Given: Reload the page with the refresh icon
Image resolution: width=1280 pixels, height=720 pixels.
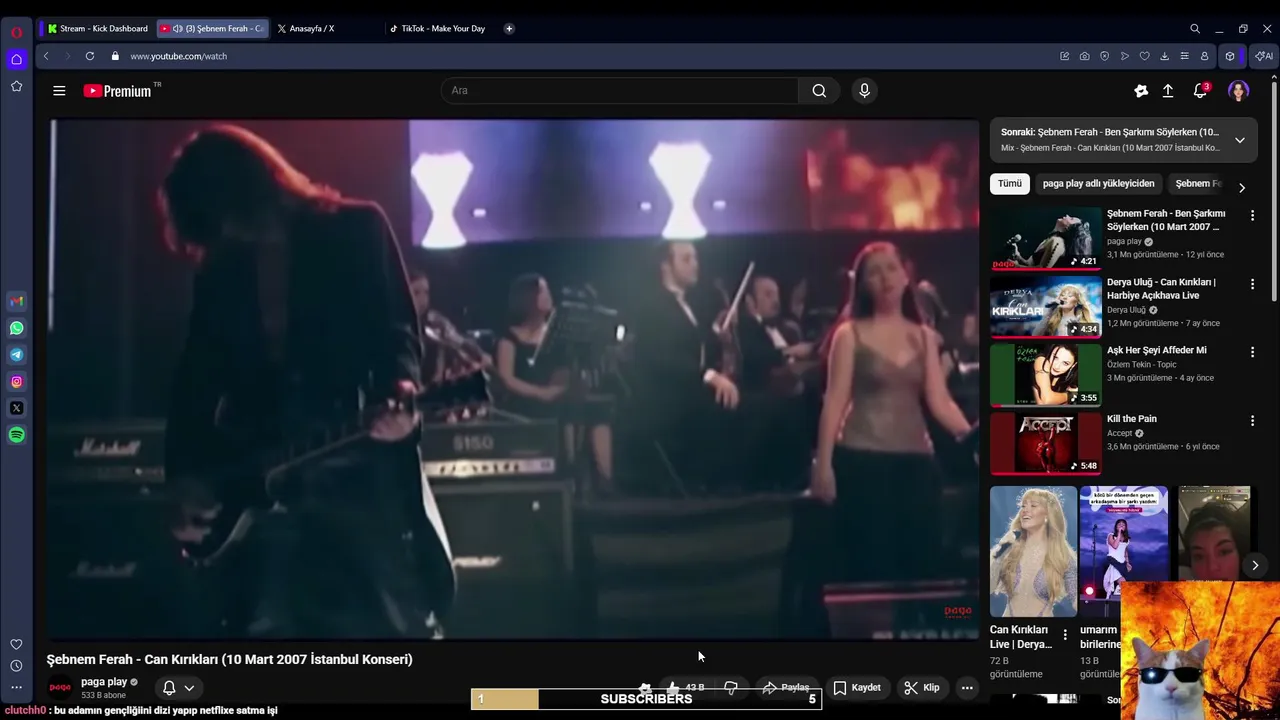Looking at the screenshot, I should coord(90,56).
